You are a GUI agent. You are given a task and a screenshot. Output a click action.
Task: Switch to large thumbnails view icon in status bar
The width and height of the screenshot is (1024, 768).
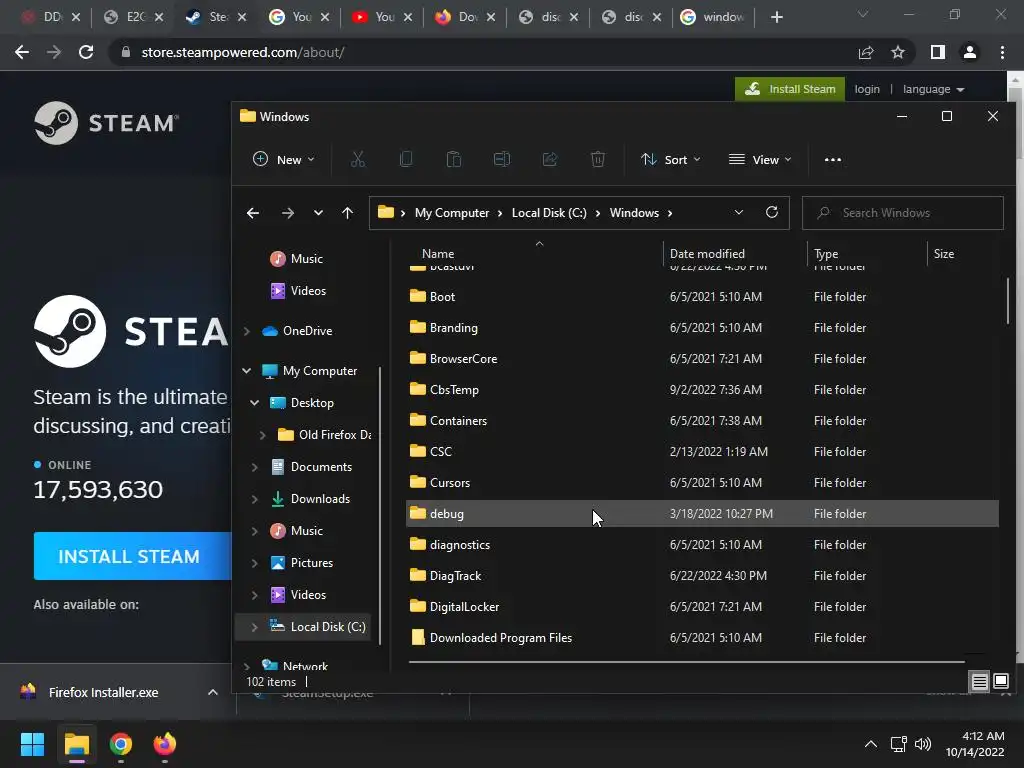pyautogui.click(x=1001, y=682)
